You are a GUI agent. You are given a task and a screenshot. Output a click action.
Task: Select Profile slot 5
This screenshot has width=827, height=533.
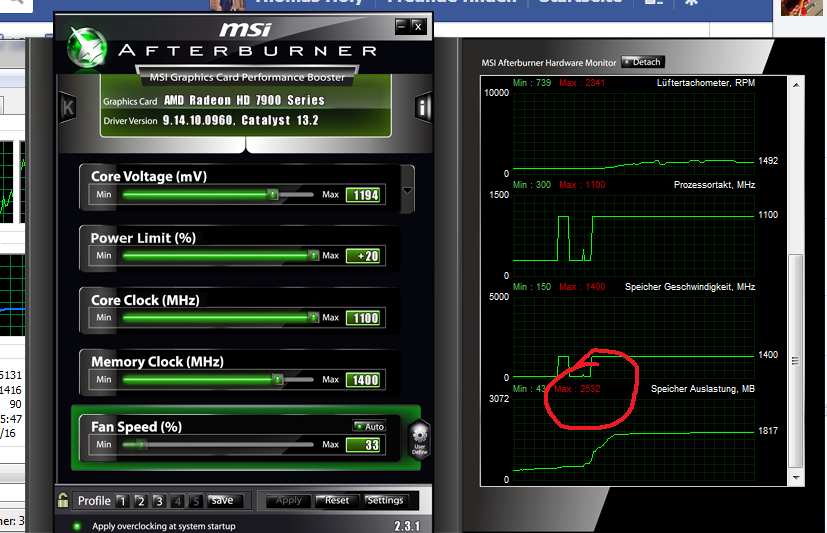point(195,501)
